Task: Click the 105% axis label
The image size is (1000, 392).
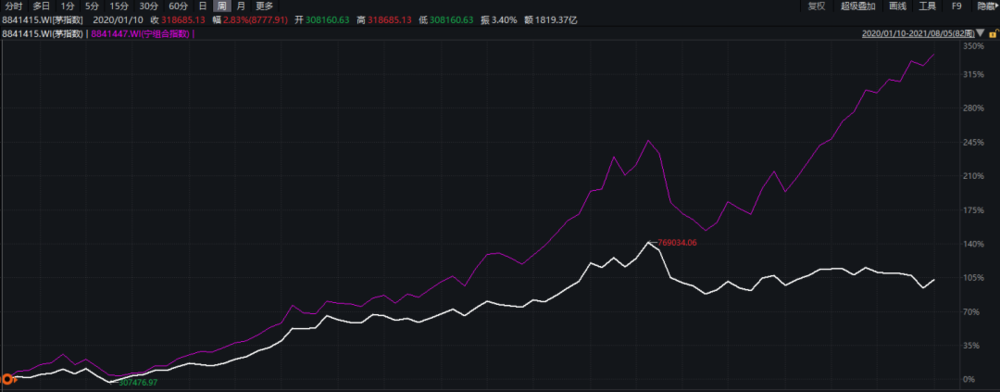Action: pos(973,278)
